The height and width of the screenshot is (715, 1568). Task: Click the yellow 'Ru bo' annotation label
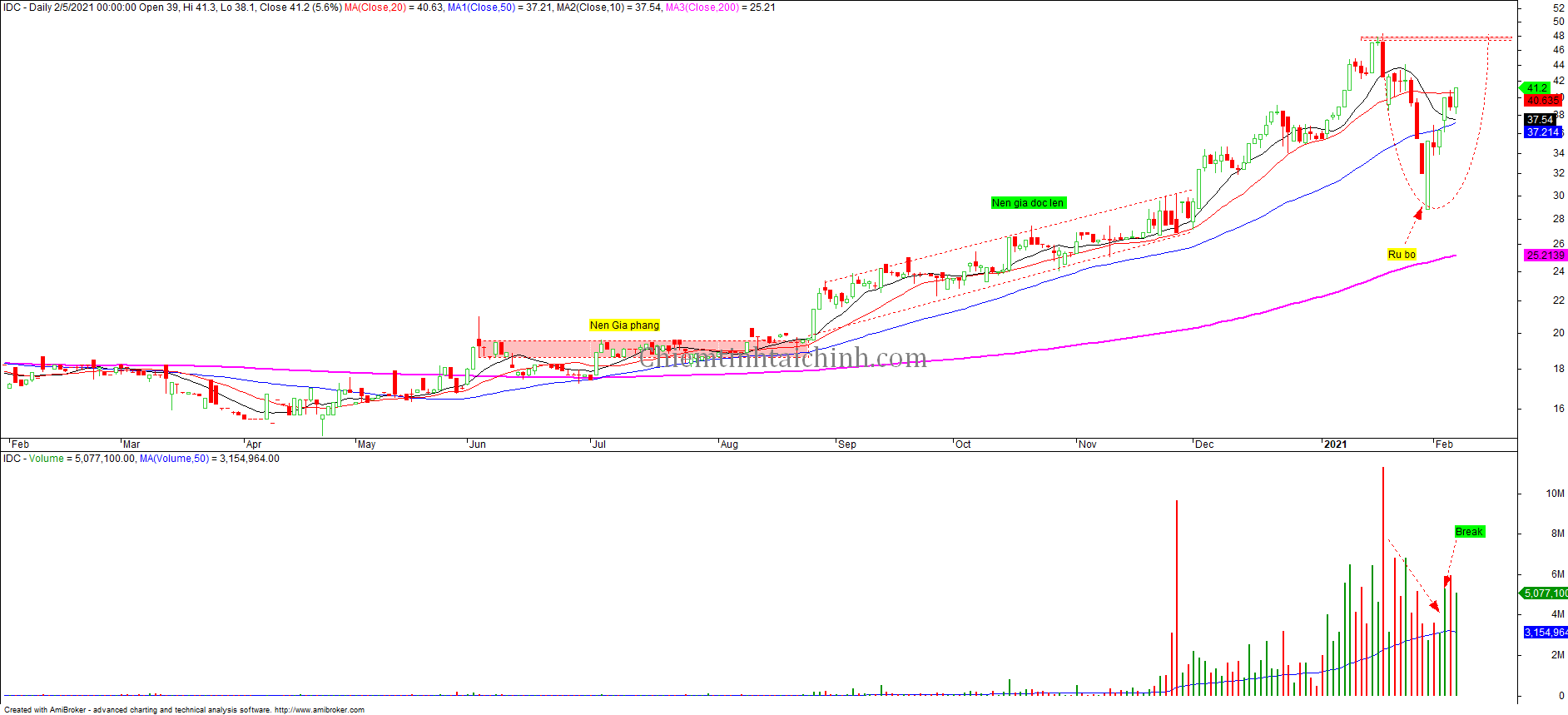coord(1402,255)
